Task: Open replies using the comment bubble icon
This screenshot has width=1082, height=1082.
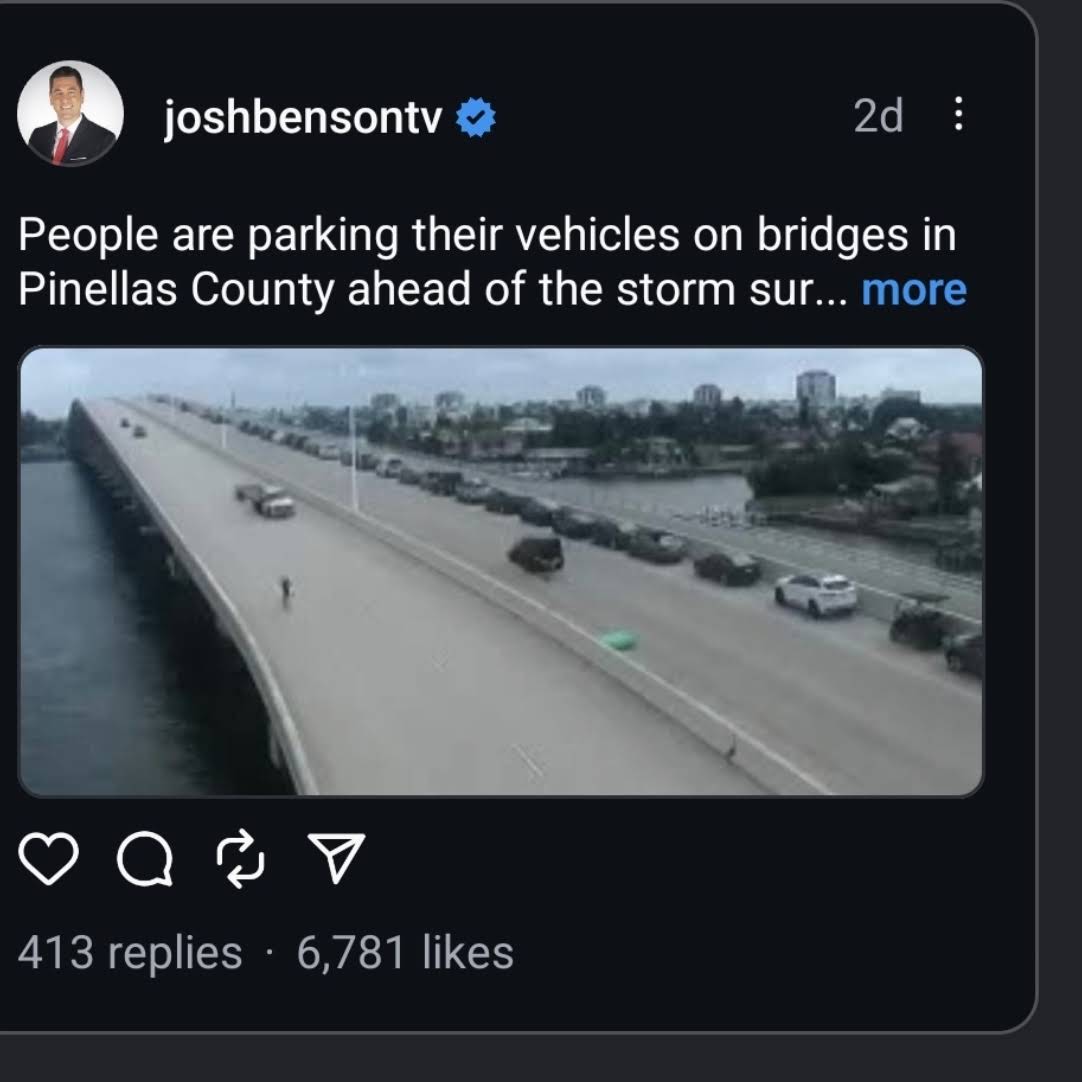Action: [144, 859]
